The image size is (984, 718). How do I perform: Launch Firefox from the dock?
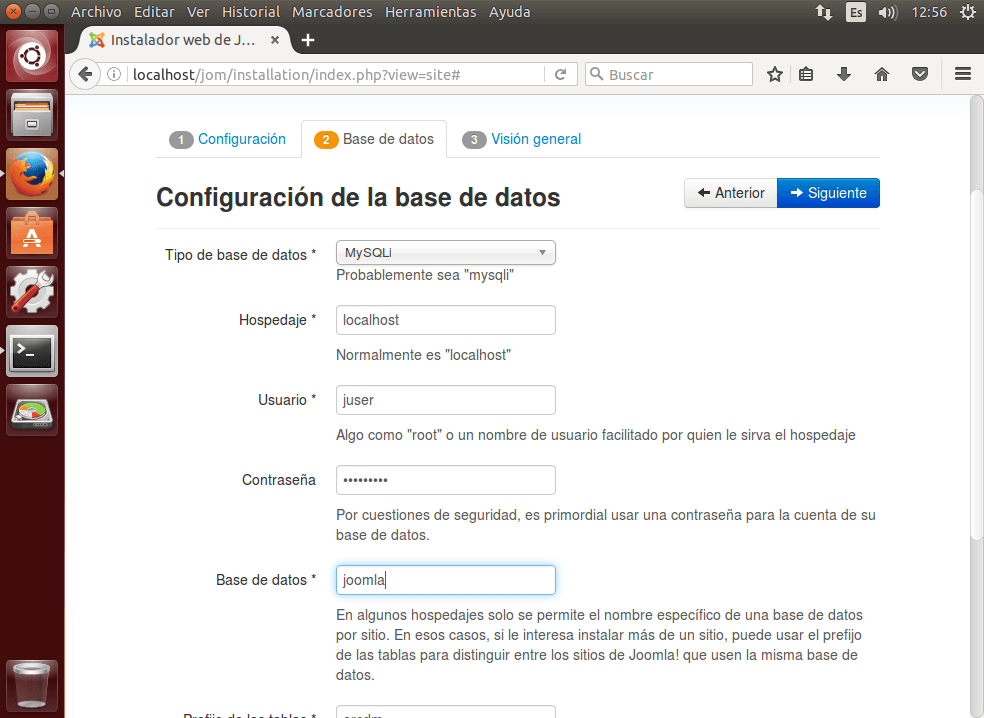(32, 174)
